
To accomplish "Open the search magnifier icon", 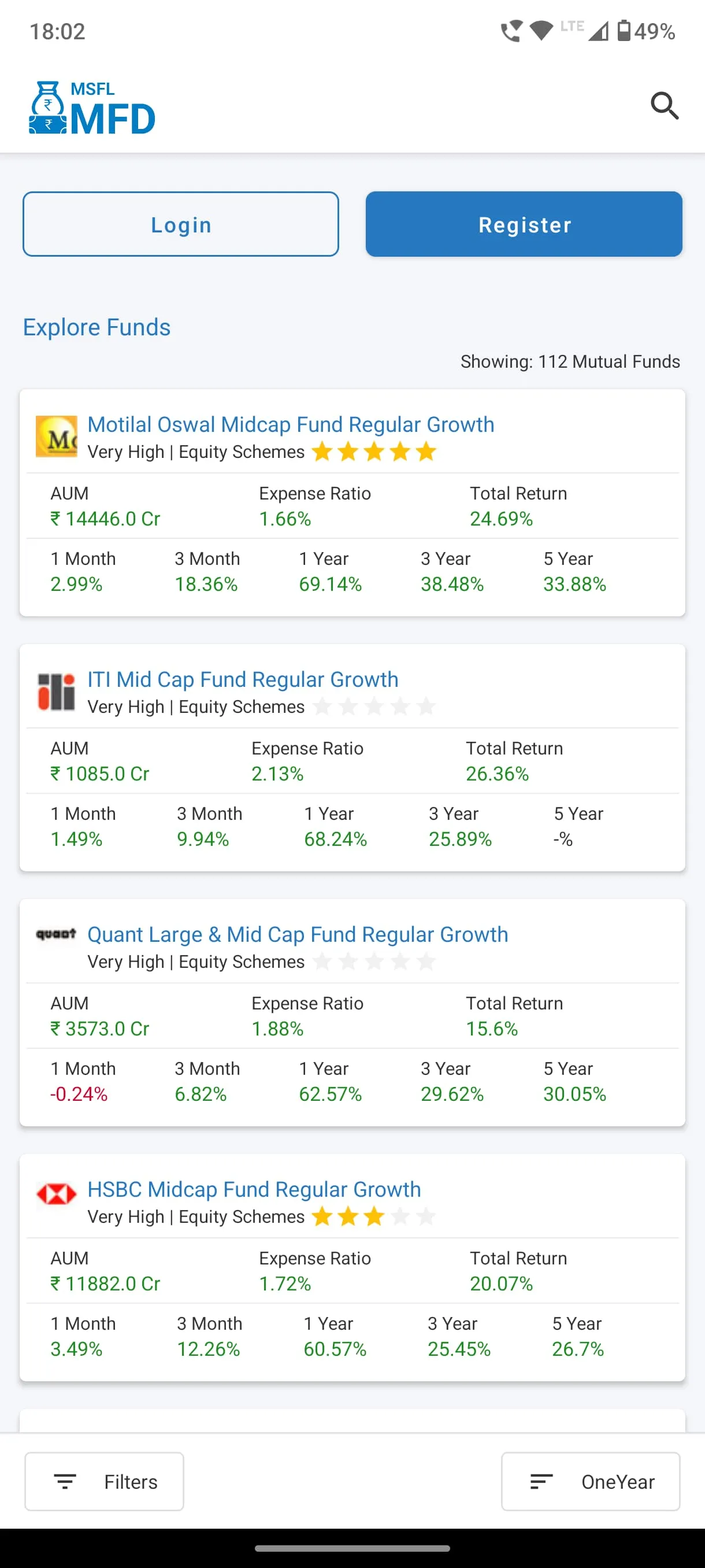I will (664, 106).
